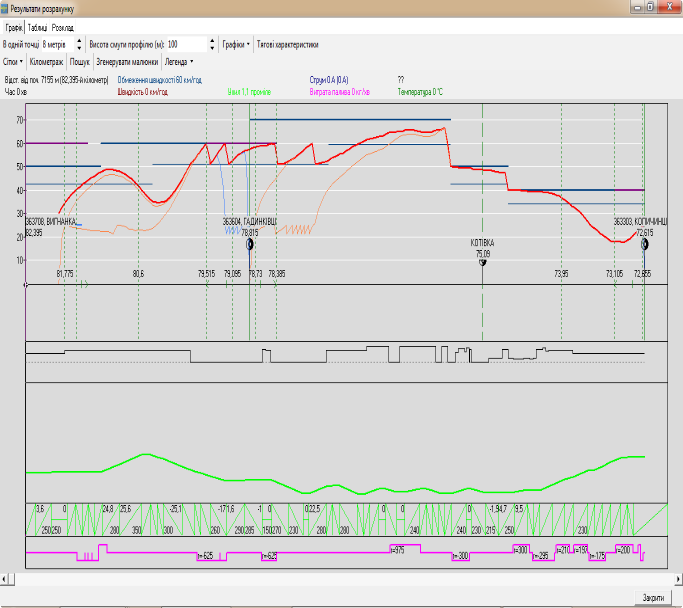Click the КОТІВКА station marker icon
The image size is (683, 608).
tap(482, 261)
